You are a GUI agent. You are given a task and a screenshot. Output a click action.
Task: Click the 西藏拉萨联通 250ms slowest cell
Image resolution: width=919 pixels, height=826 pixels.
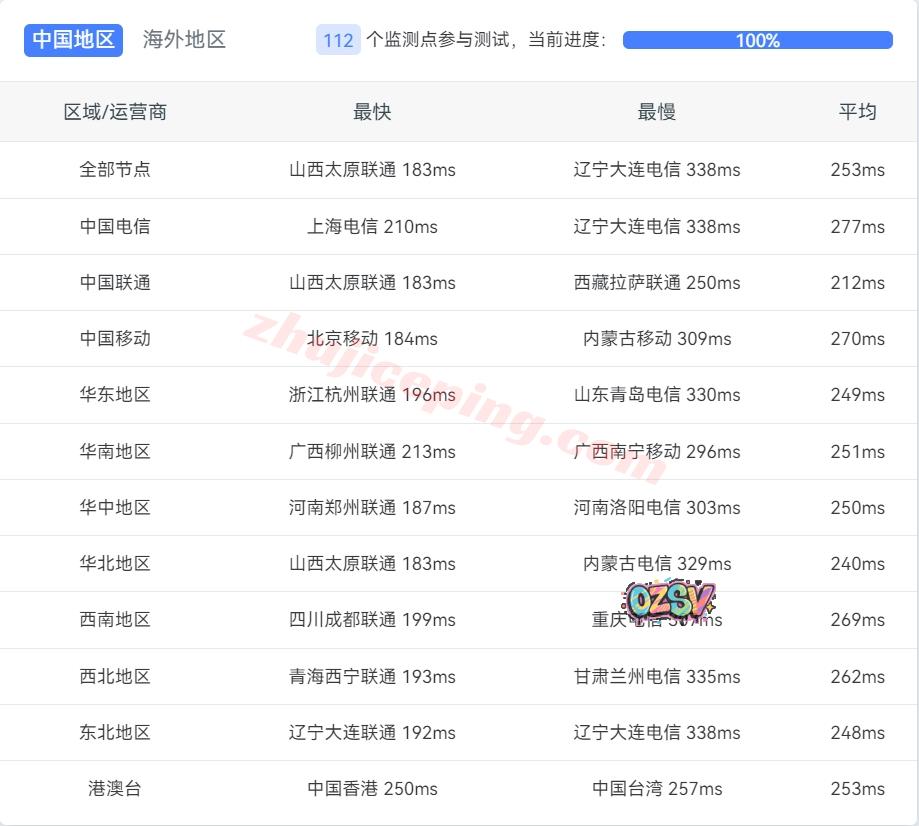pyautogui.click(x=657, y=283)
